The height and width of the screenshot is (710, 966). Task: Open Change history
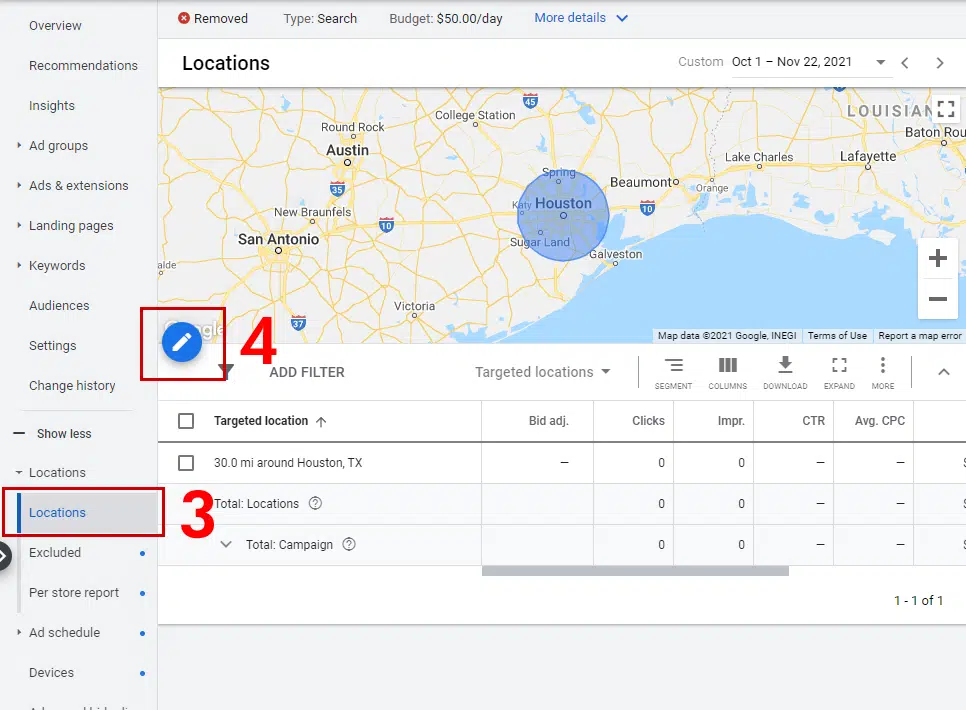[72, 386]
